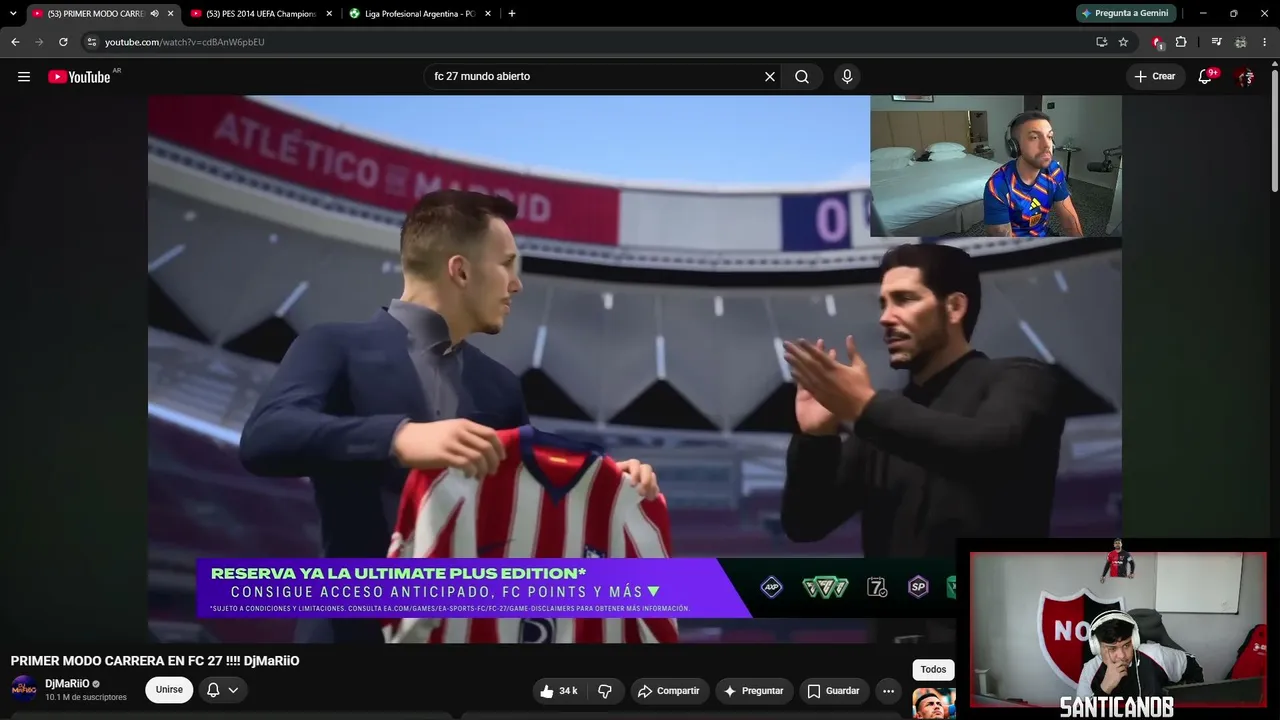Install YouTube app from address bar
Viewport: 1280px width, 720px height.
coord(1101,42)
